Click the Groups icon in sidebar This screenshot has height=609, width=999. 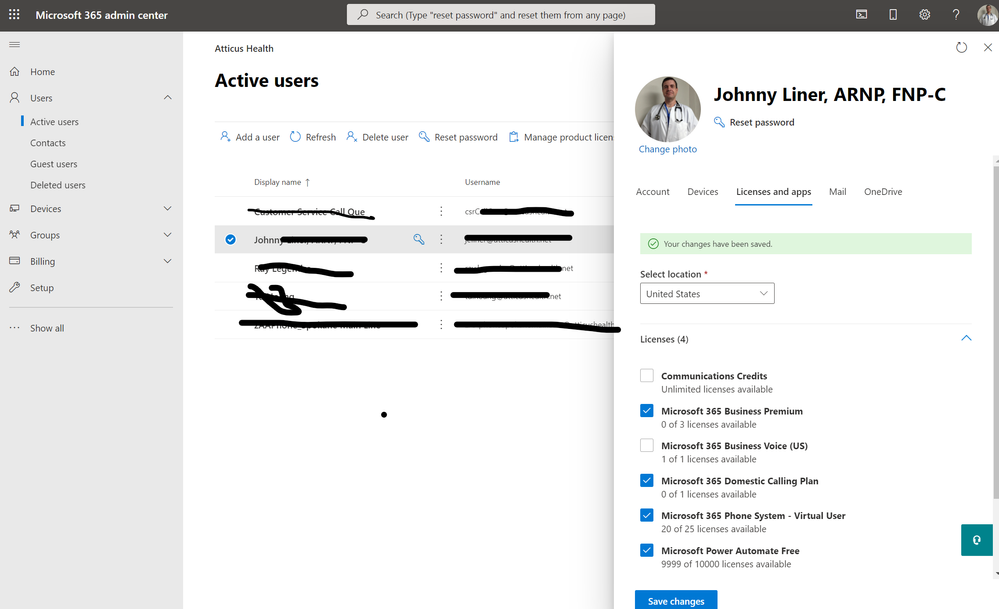coord(15,234)
